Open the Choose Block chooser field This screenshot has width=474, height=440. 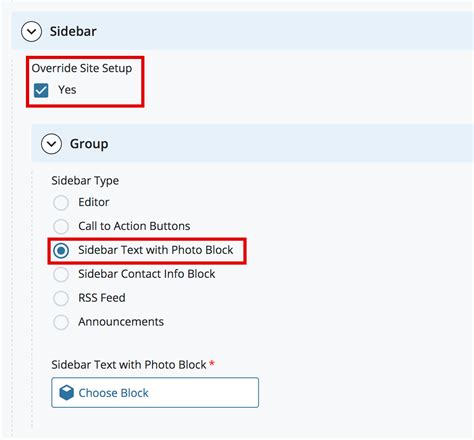(x=155, y=393)
